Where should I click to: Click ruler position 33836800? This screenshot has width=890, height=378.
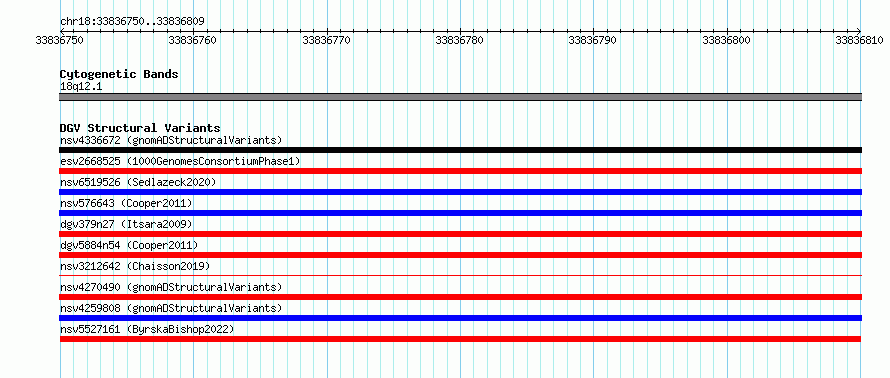(727, 40)
